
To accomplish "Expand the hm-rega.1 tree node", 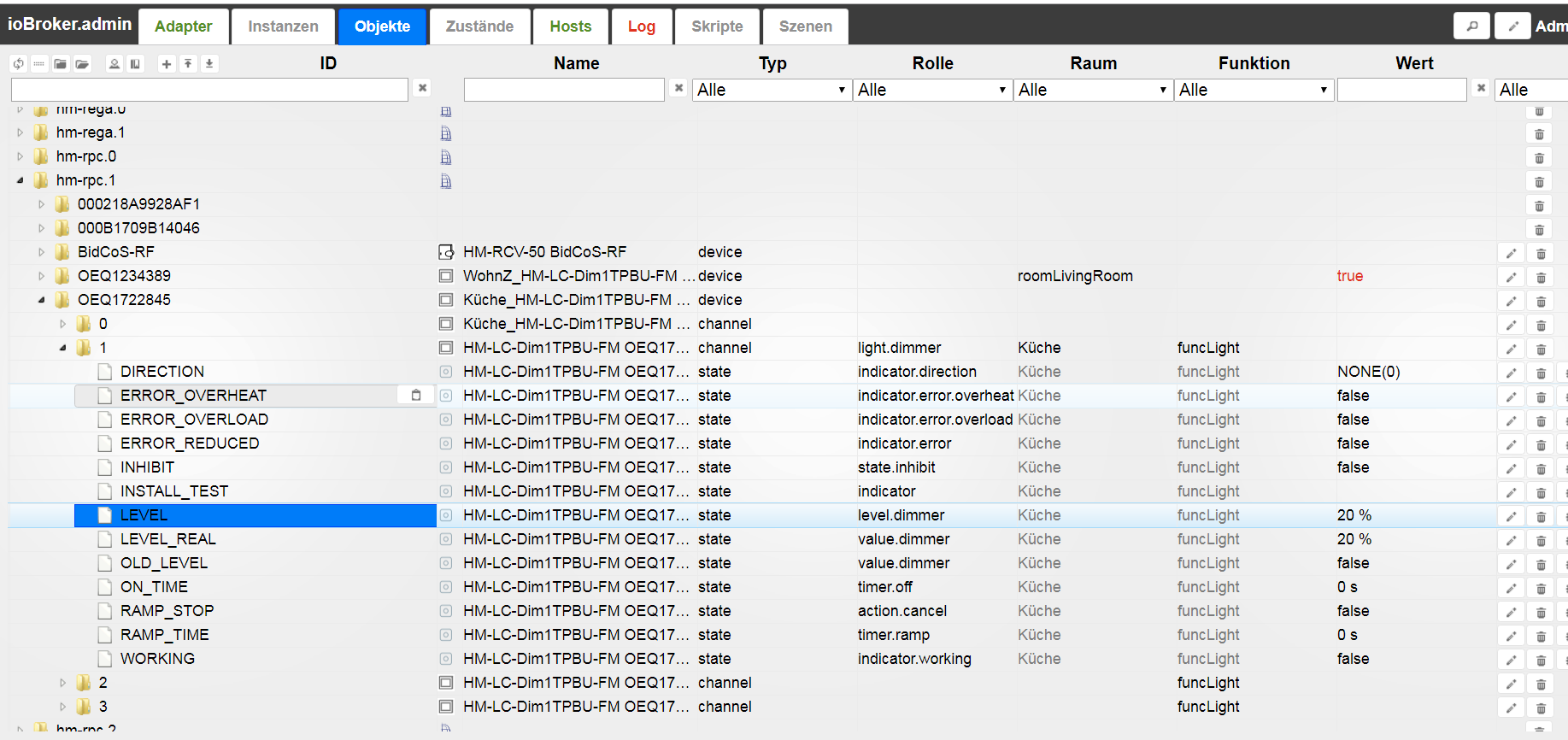I will 20,132.
